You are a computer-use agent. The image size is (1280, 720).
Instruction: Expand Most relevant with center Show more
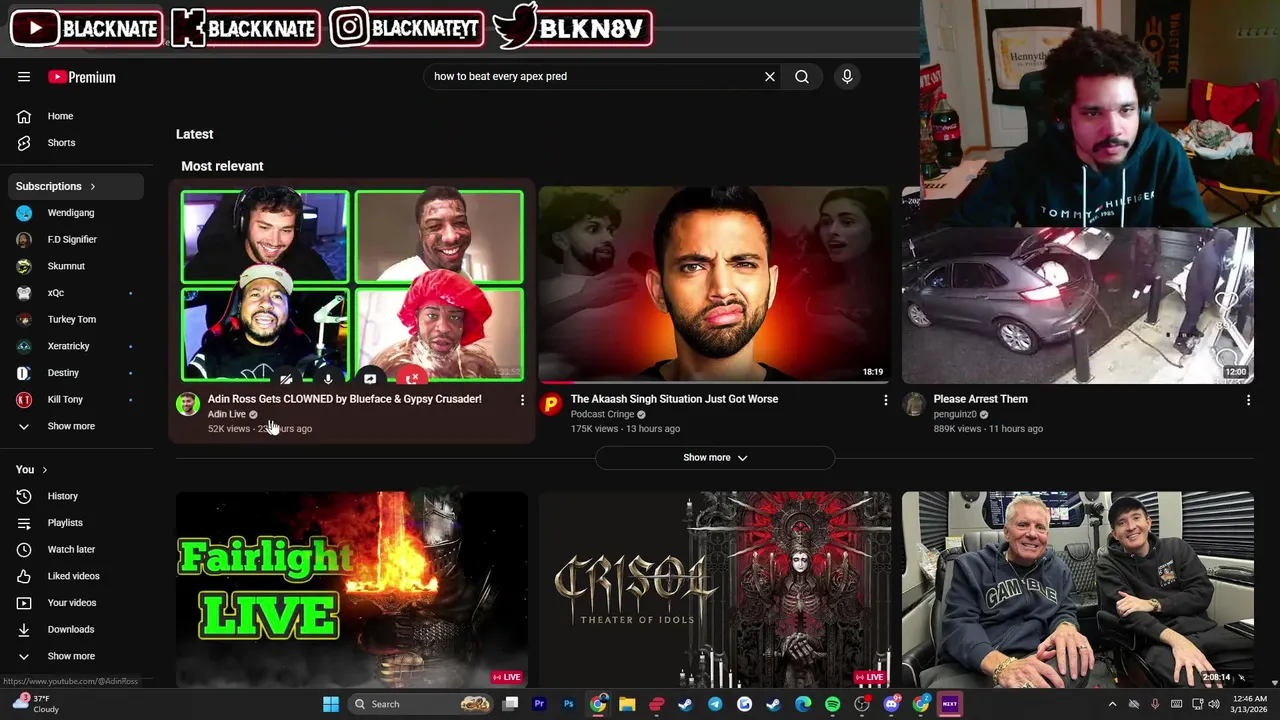tap(715, 458)
